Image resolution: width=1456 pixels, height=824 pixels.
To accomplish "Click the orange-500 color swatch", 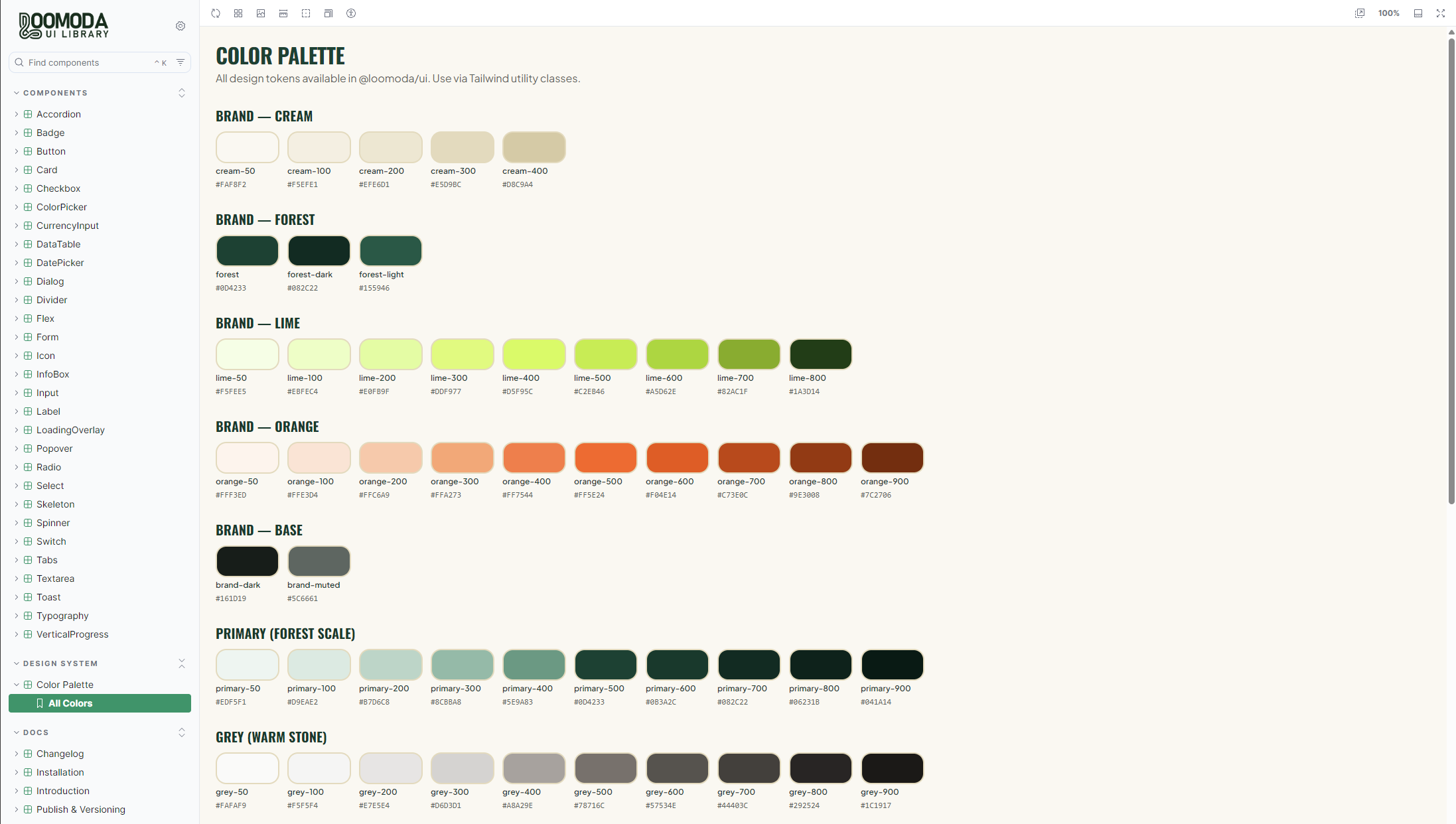I will [606, 458].
